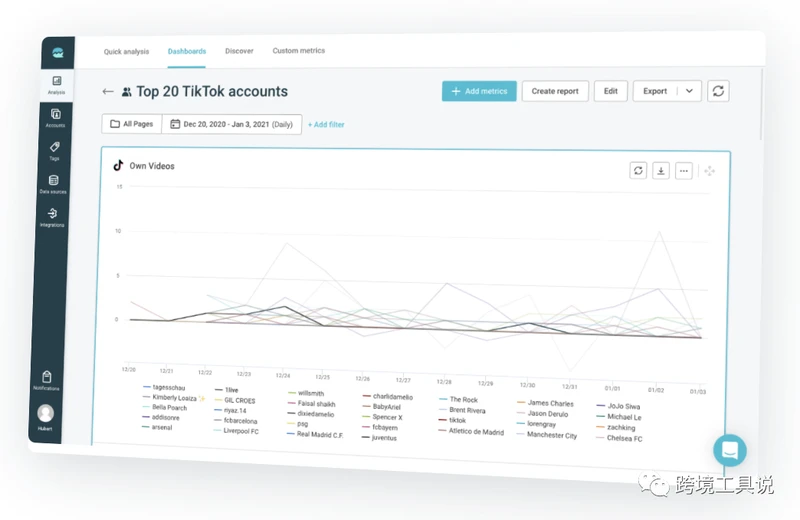Click the Brent Rivera legend entry
This screenshot has height=520, width=800.
tap(462, 410)
